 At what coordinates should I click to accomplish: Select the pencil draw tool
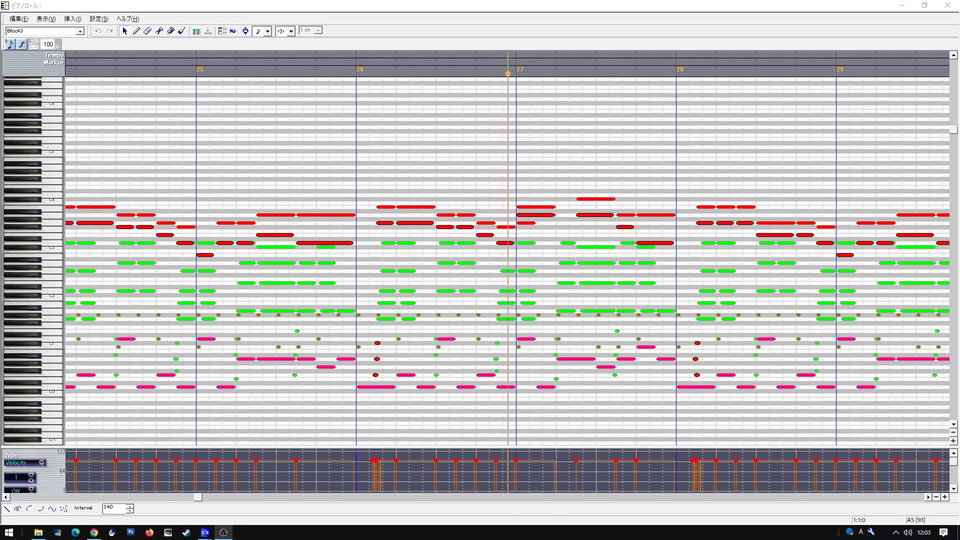[x=136, y=31]
